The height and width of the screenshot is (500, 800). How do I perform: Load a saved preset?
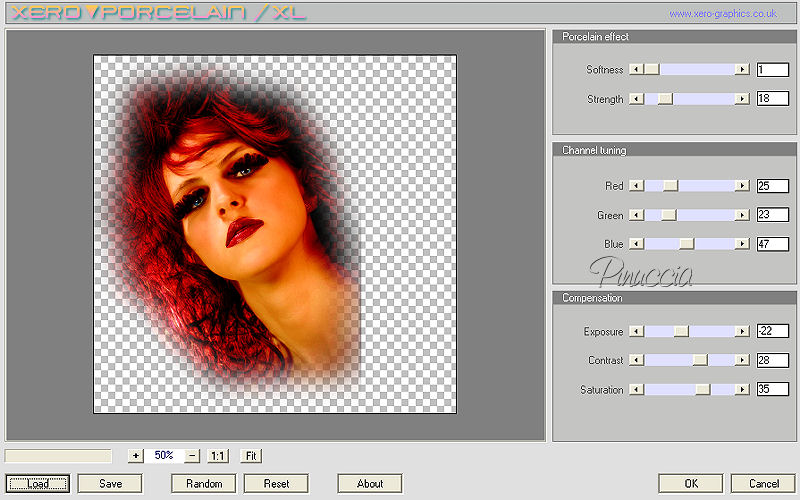point(38,483)
